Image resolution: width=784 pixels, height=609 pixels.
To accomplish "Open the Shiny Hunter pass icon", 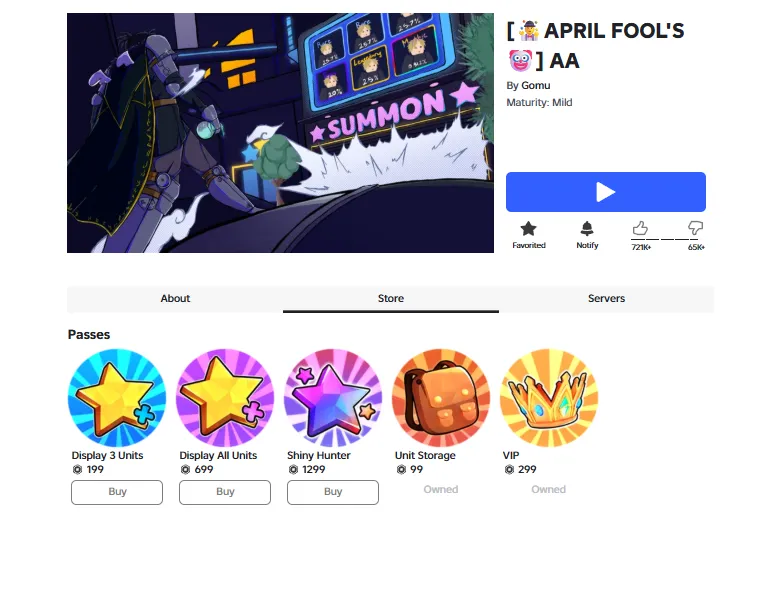I will [333, 398].
